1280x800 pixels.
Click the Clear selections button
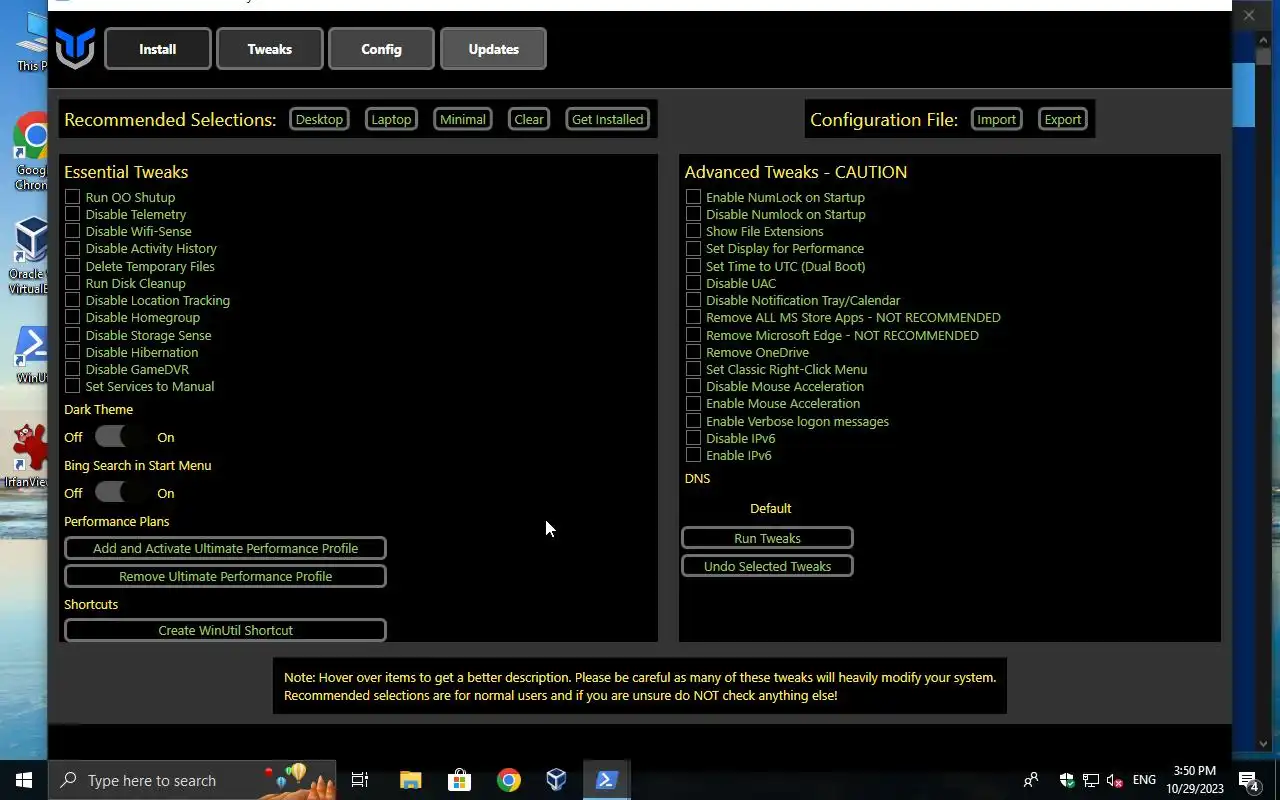point(529,119)
